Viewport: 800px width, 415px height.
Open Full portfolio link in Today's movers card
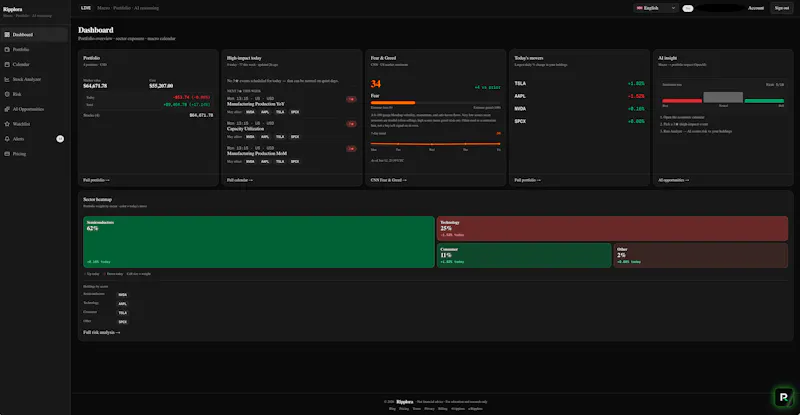(528, 180)
